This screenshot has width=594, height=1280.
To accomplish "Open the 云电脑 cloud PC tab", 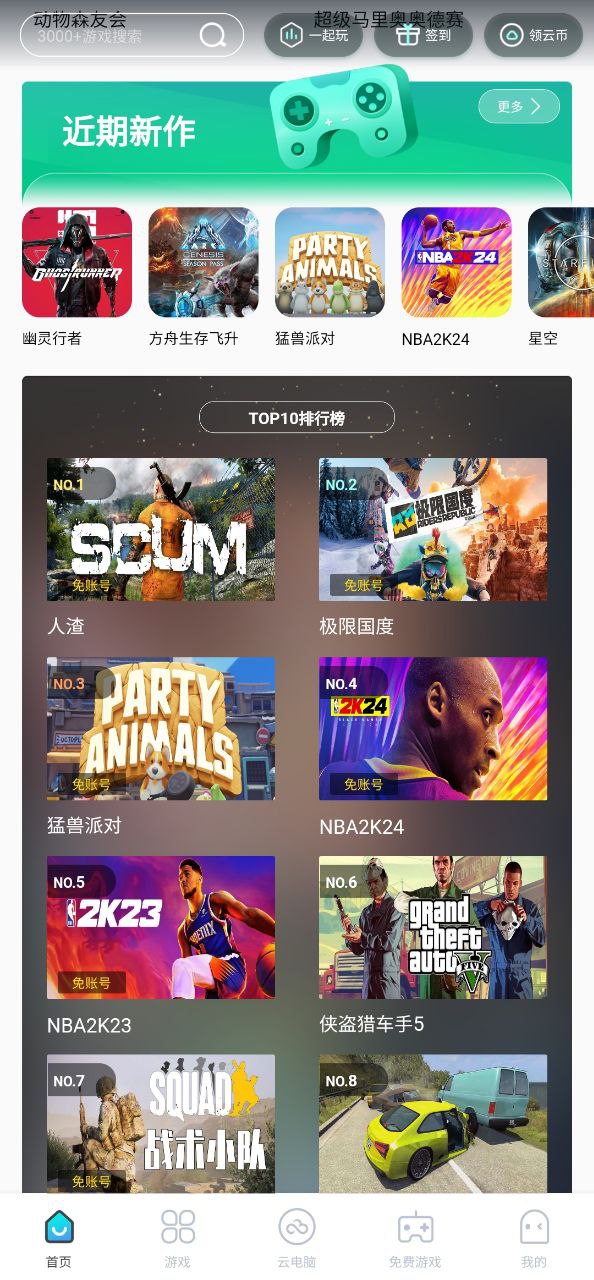I will point(296,1238).
